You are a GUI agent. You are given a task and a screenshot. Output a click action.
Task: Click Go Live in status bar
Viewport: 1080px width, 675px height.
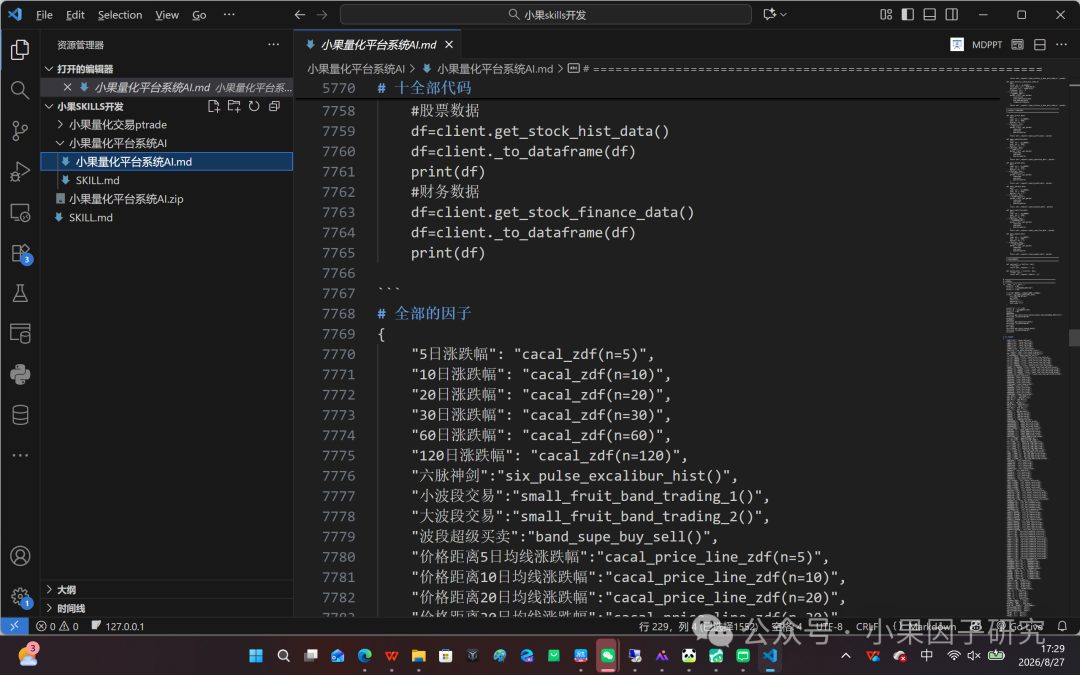pyautogui.click(x=1021, y=626)
